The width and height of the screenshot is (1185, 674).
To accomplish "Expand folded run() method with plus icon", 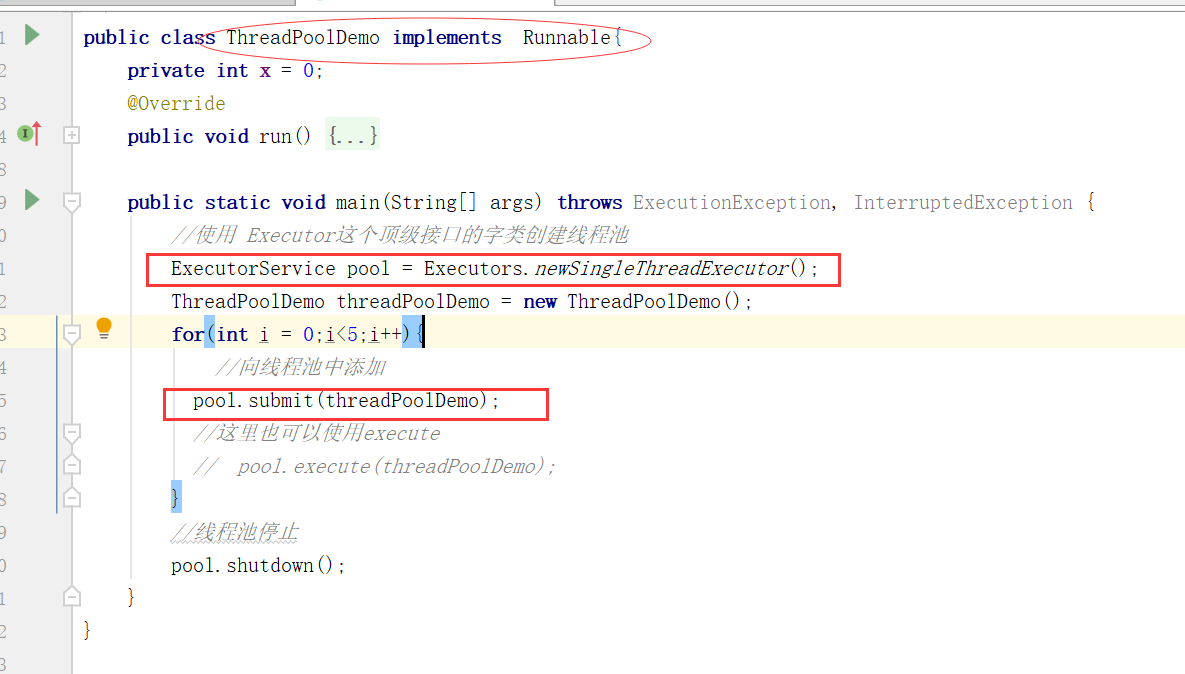I will pyautogui.click(x=71, y=135).
